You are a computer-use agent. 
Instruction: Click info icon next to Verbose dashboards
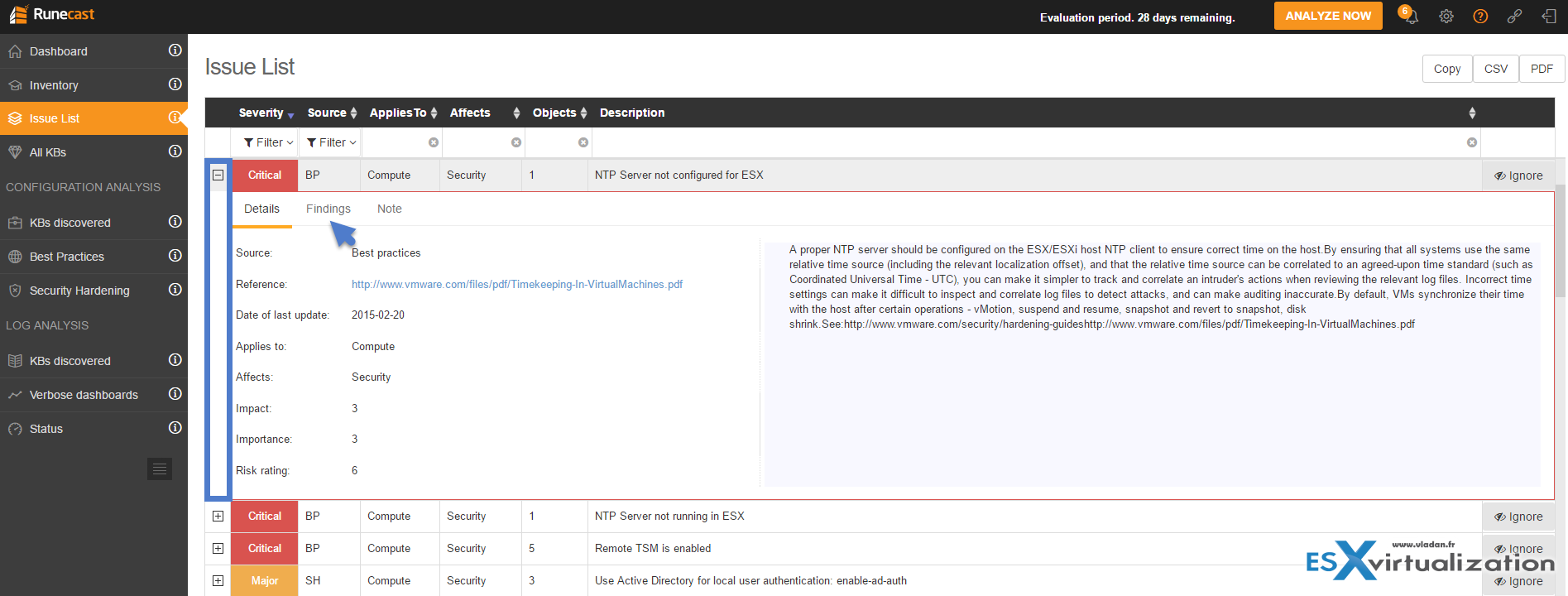click(x=175, y=394)
